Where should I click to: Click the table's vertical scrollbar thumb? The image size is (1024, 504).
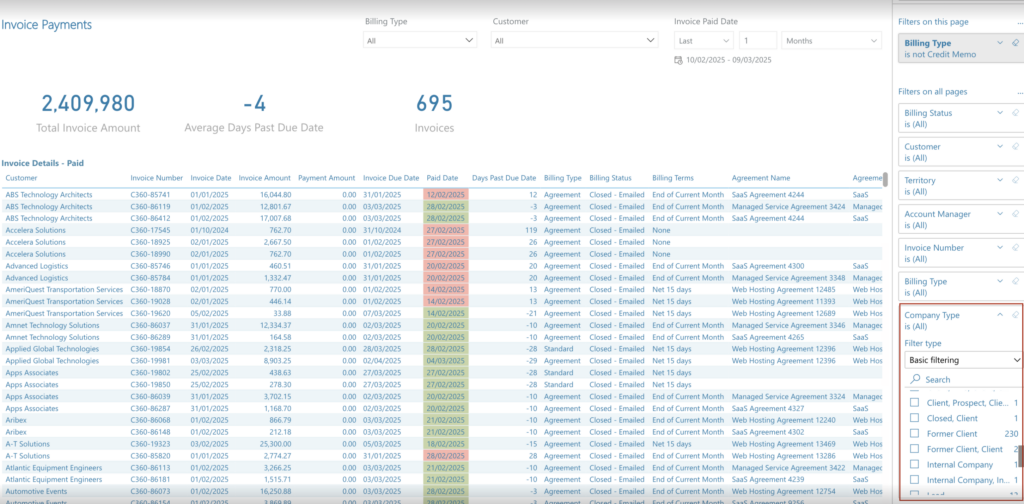coord(886,179)
